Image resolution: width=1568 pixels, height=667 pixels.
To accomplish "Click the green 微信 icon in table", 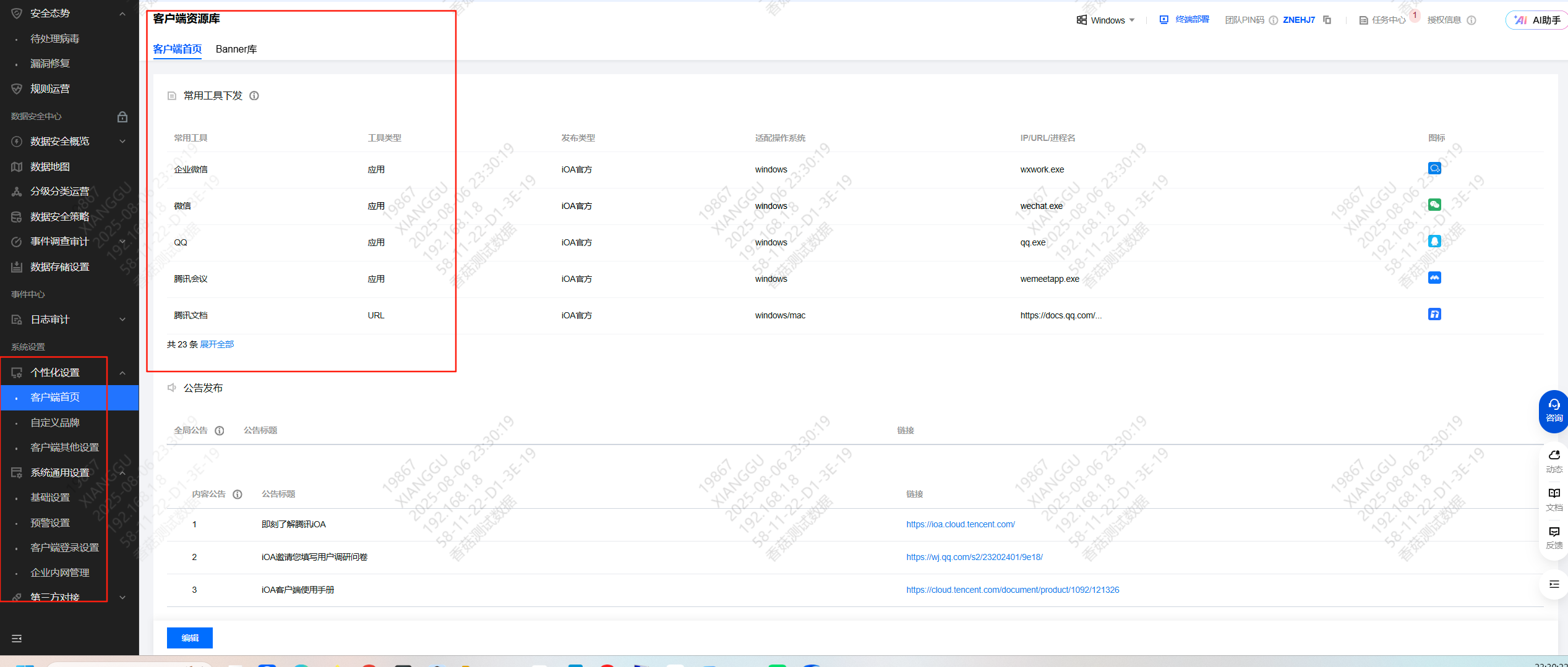I will (1434, 205).
